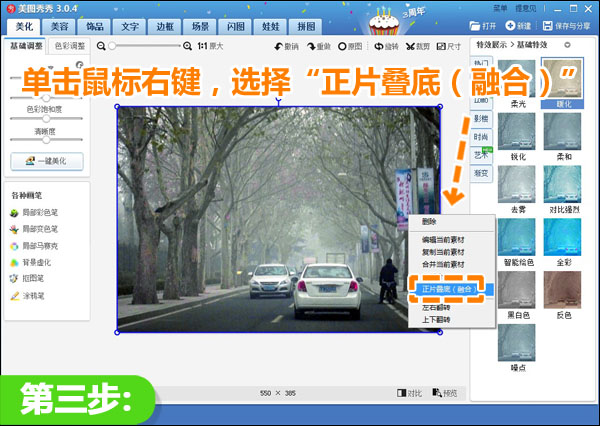This screenshot has width=600, height=426.
Task: Click the zoom level slider track
Action: tap(145, 46)
